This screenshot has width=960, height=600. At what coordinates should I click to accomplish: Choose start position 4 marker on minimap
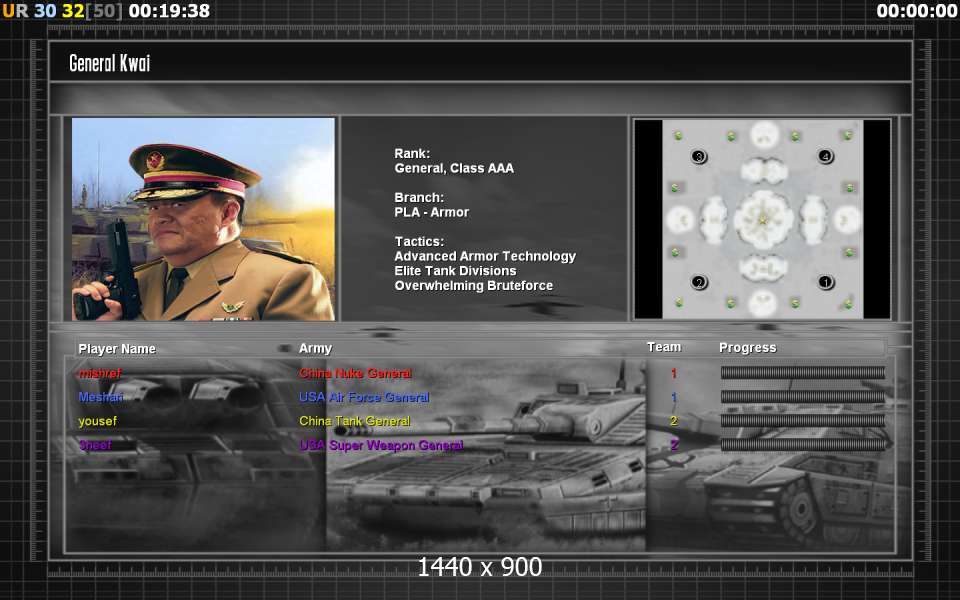click(825, 157)
